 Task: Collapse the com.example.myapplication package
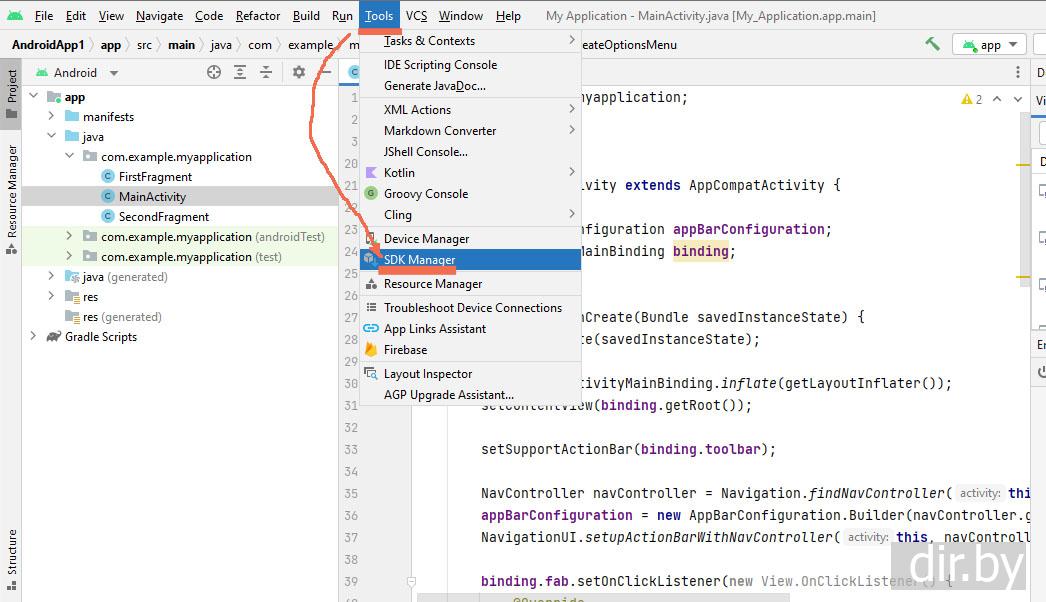pyautogui.click(x=69, y=157)
